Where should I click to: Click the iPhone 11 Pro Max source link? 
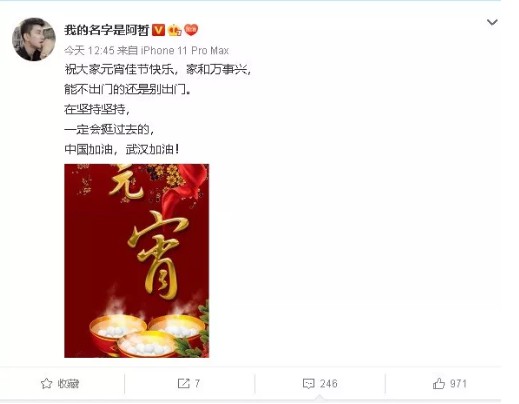pyautogui.click(x=185, y=50)
